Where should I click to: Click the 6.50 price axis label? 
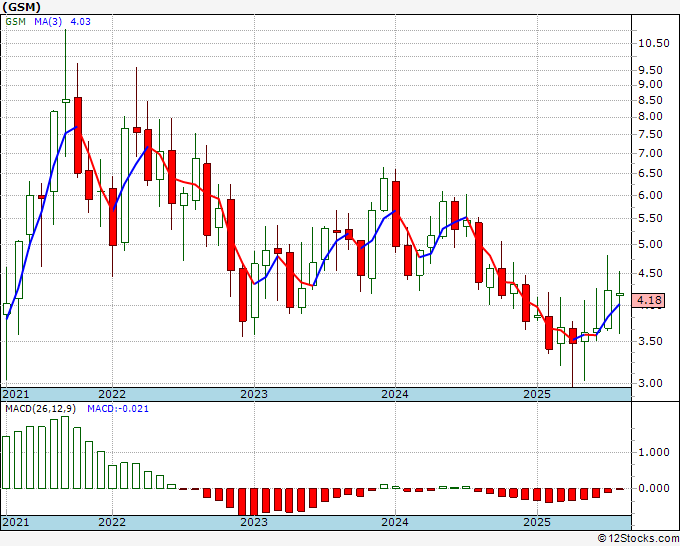[650, 173]
